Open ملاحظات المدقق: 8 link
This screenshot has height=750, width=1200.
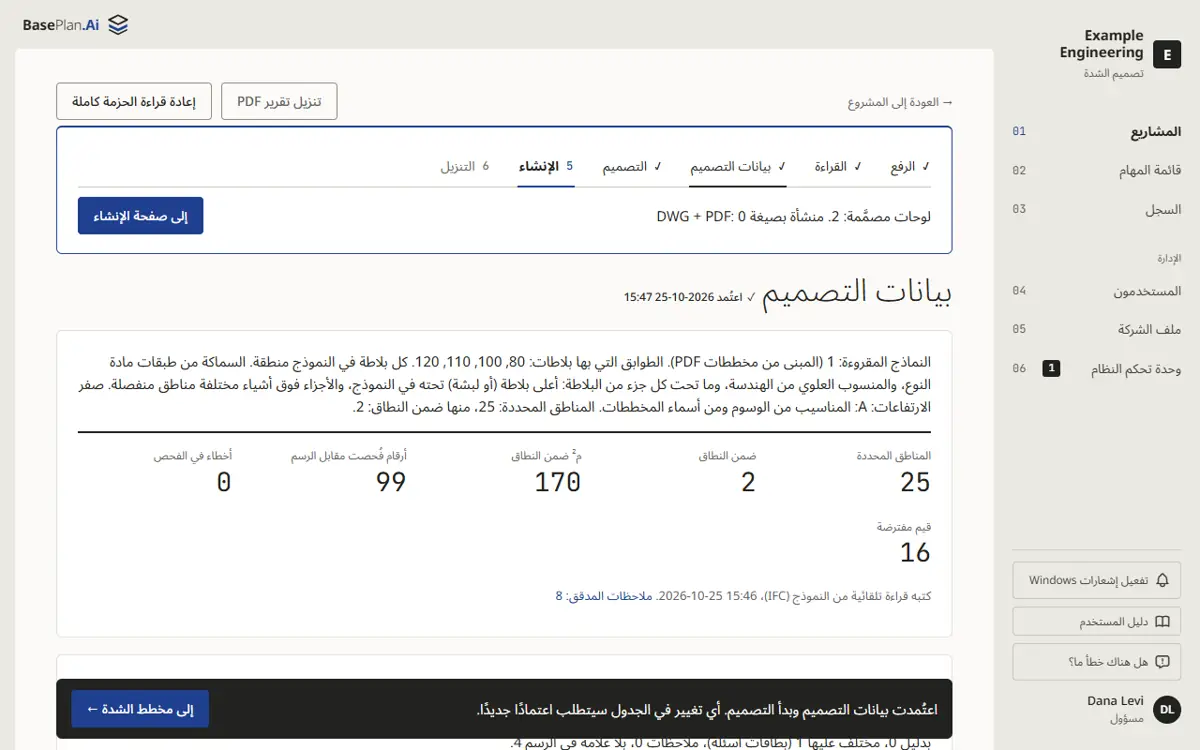(604, 596)
